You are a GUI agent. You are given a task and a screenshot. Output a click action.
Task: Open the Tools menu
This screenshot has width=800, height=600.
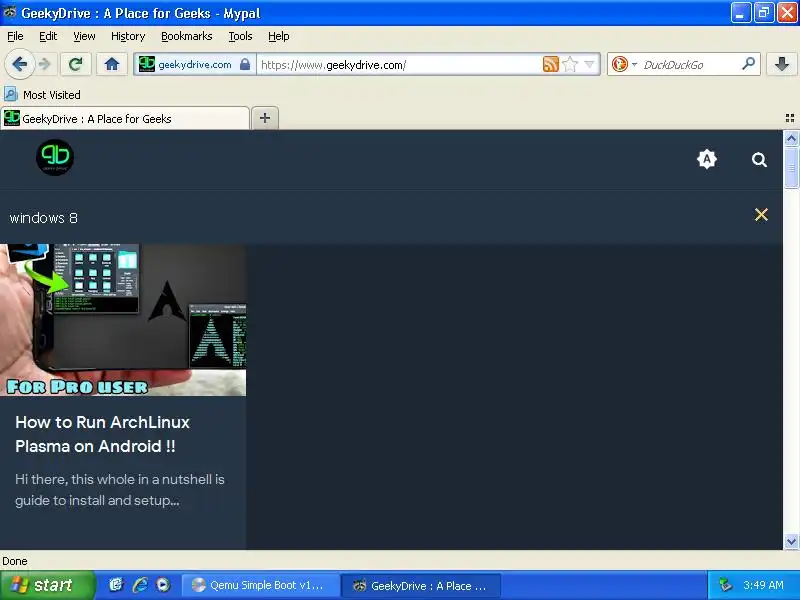point(240,36)
